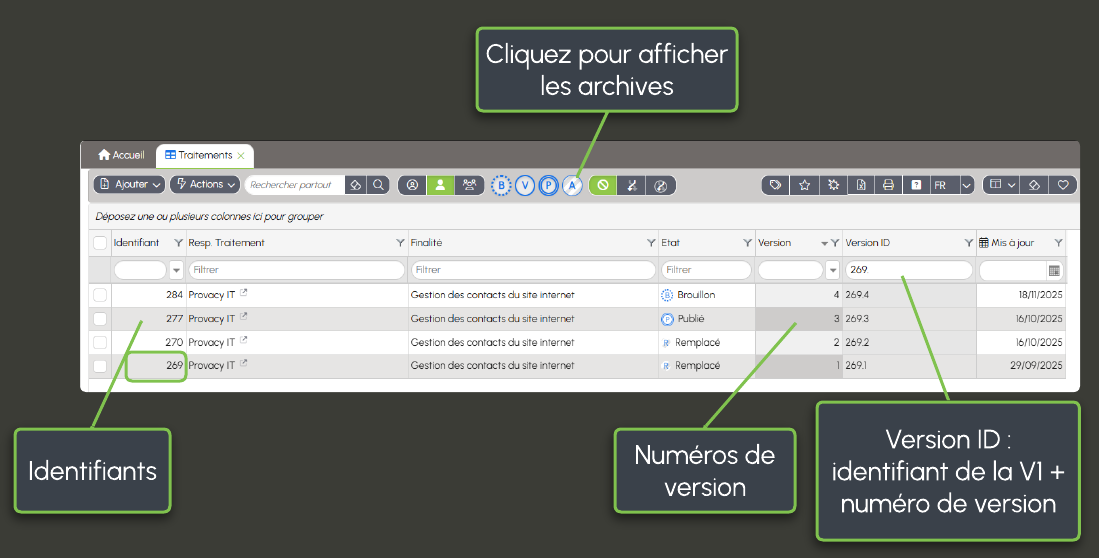1099x558 pixels.
Task: Click the 'P' published status filter icon
Action: point(548,185)
